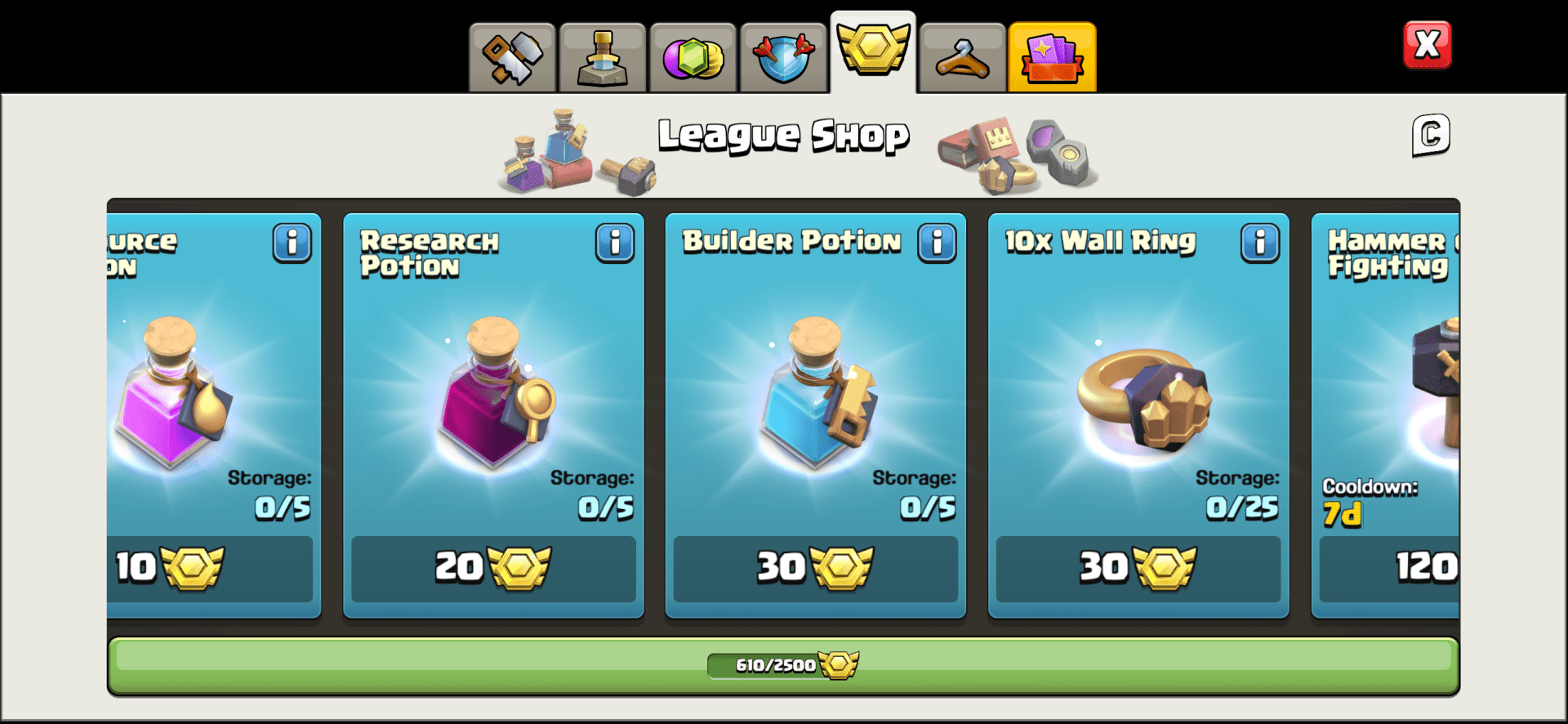The width and height of the screenshot is (1568, 724).
Task: Buy Research Potion for 20 medals
Action: pyautogui.click(x=493, y=569)
